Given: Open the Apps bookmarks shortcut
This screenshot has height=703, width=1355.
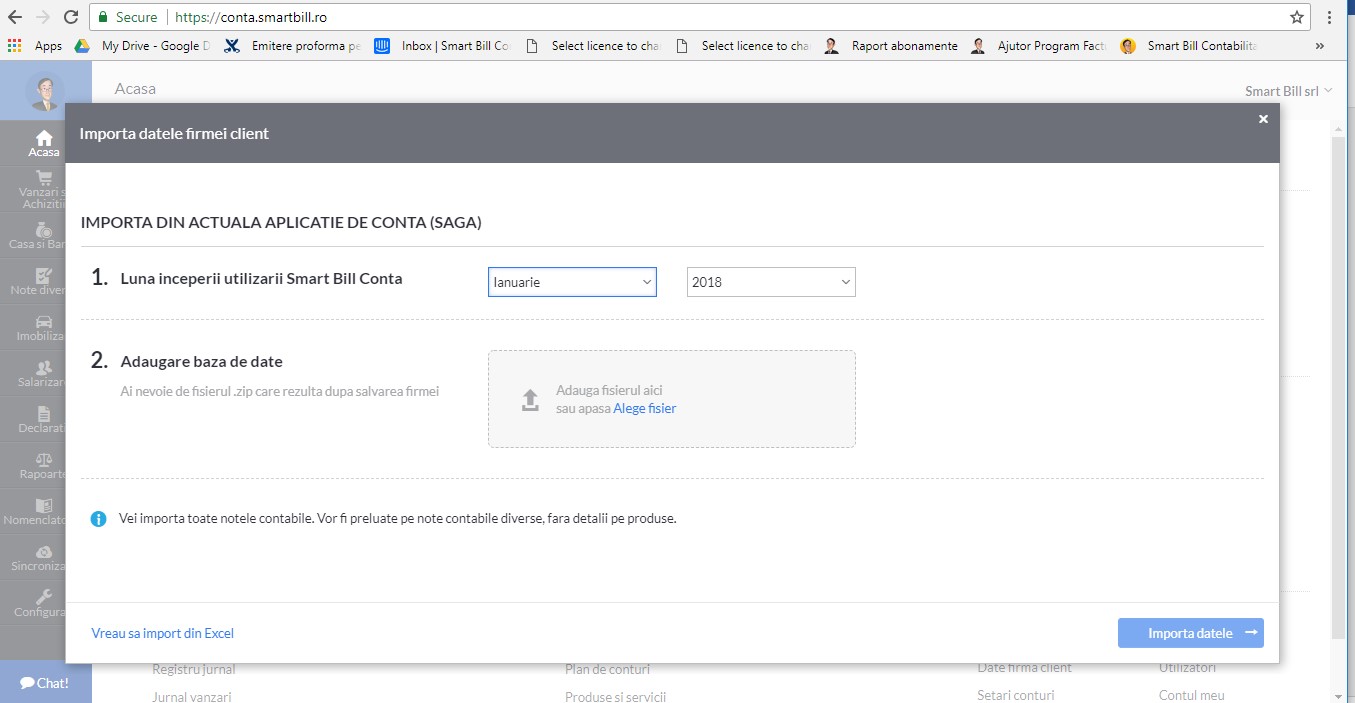Looking at the screenshot, I should coord(35,46).
